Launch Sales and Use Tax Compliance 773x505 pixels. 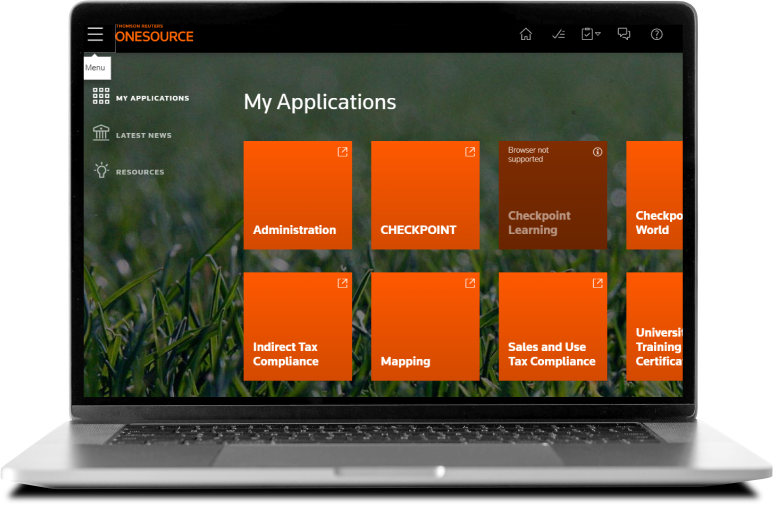tap(552, 327)
